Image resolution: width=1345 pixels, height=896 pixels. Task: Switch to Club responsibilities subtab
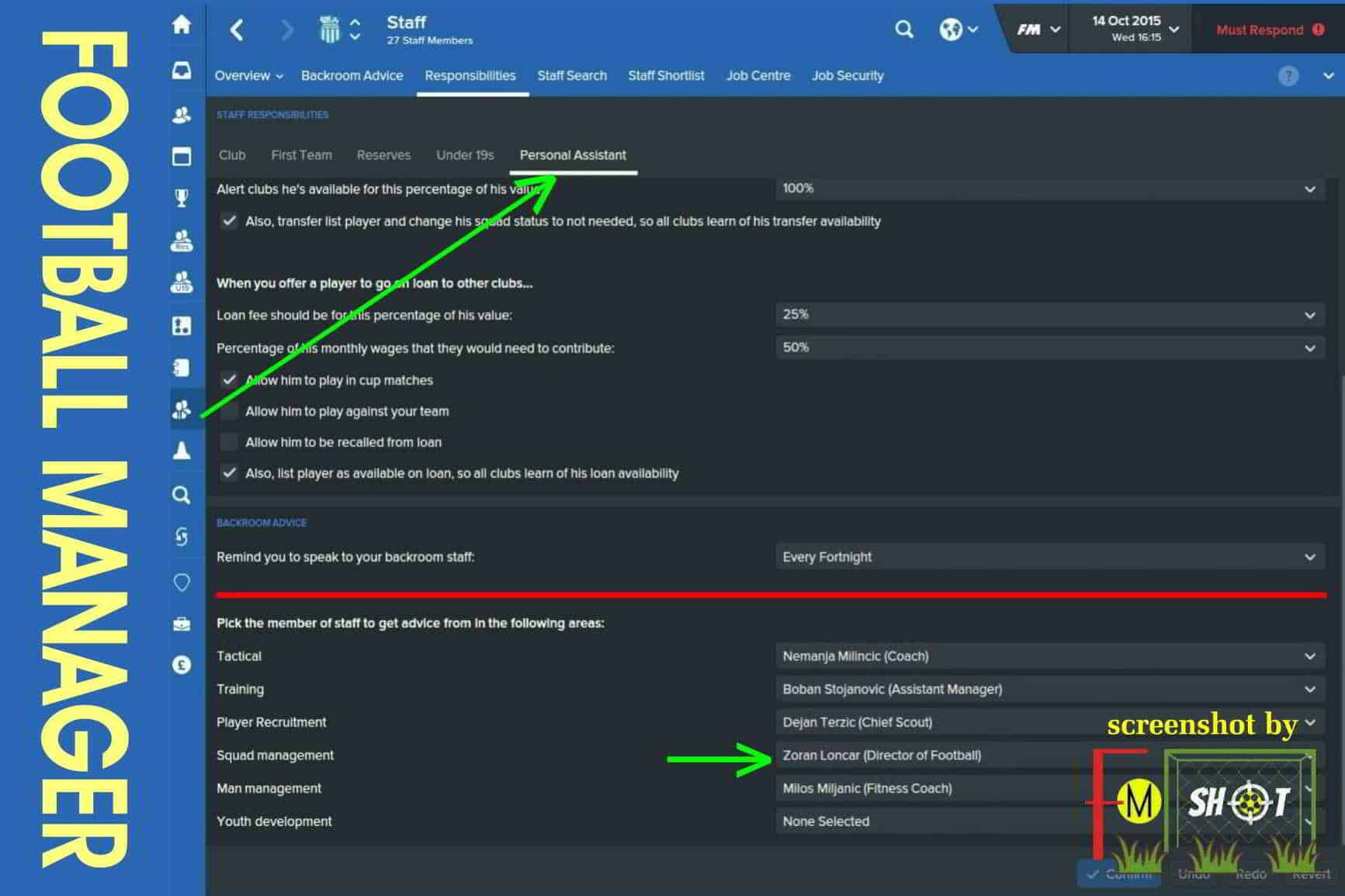click(x=232, y=155)
